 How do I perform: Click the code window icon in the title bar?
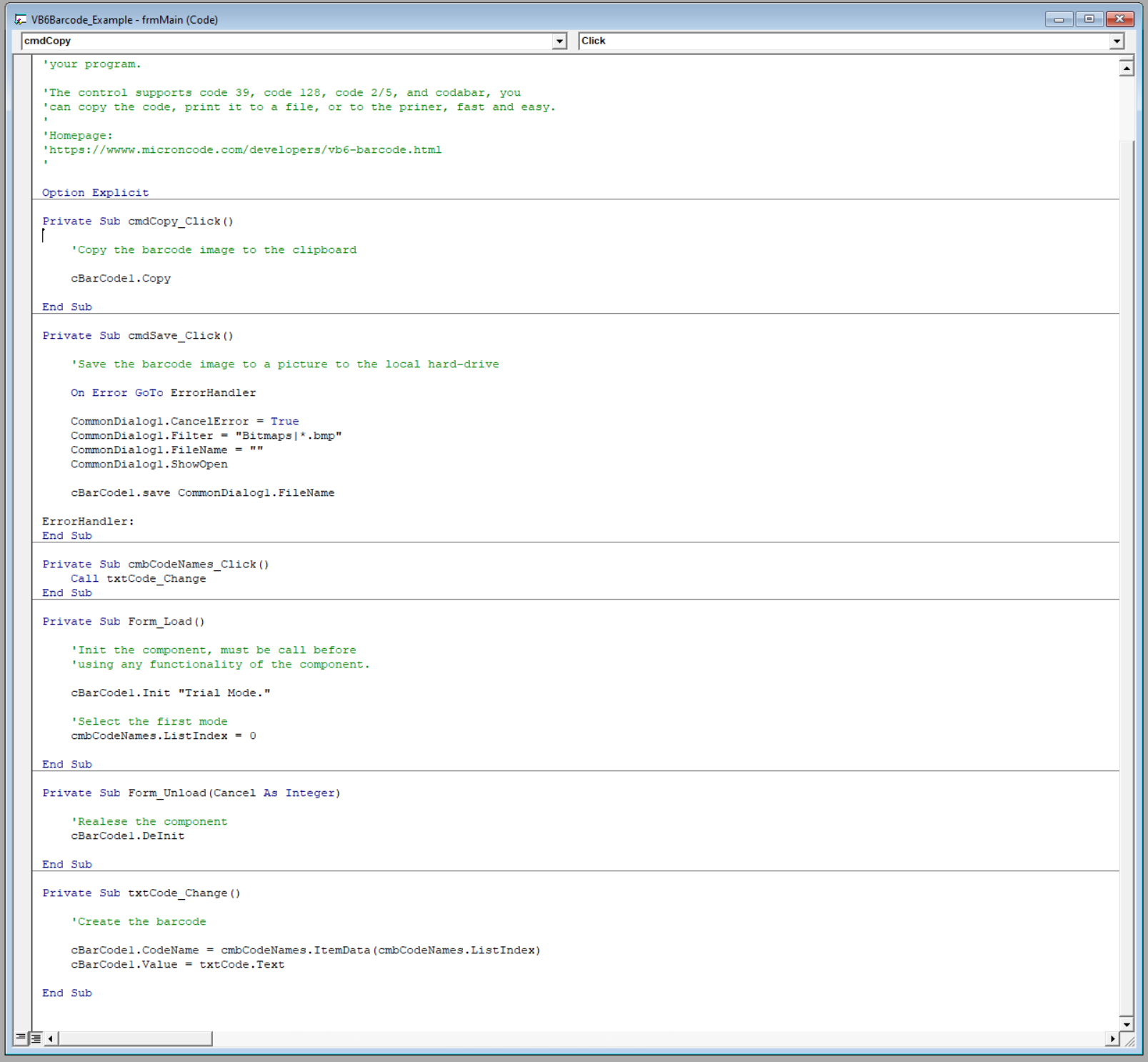(19, 19)
